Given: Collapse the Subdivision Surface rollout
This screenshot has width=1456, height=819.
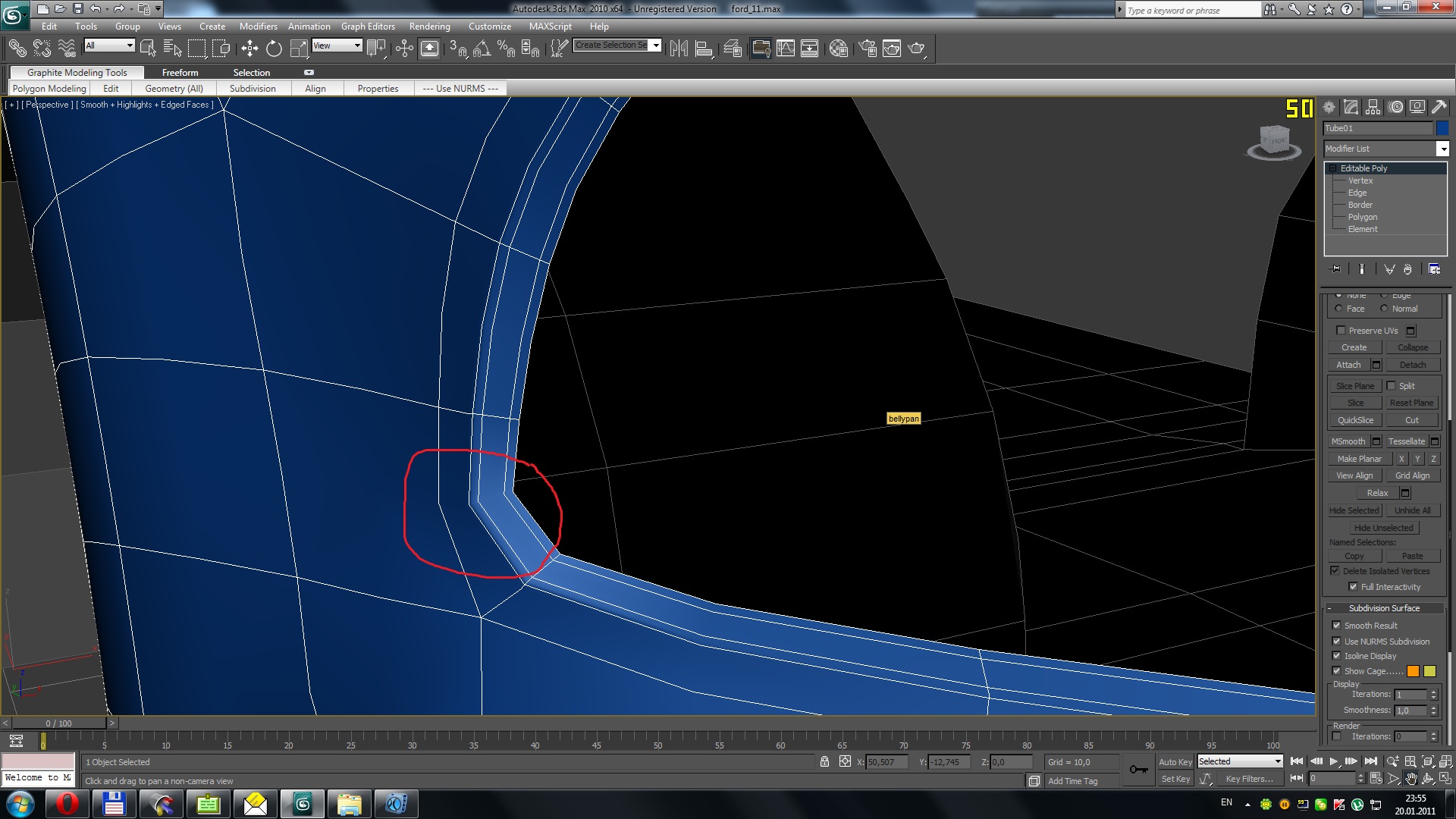Looking at the screenshot, I should [1384, 608].
